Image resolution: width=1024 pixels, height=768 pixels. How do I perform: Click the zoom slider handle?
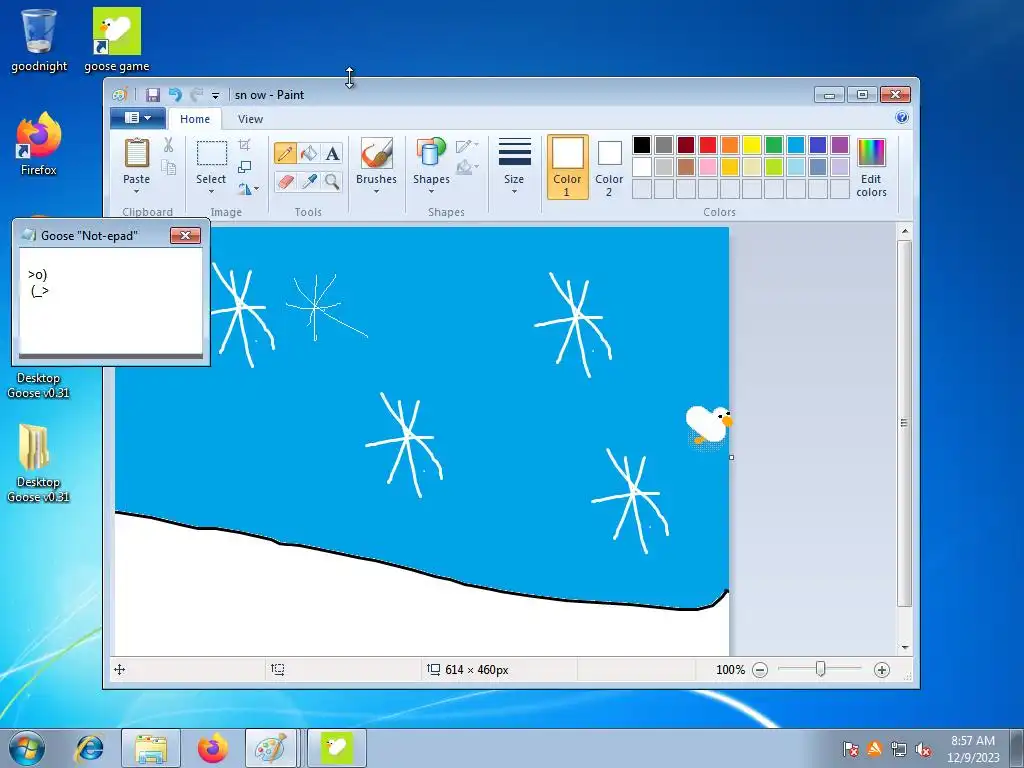click(820, 669)
